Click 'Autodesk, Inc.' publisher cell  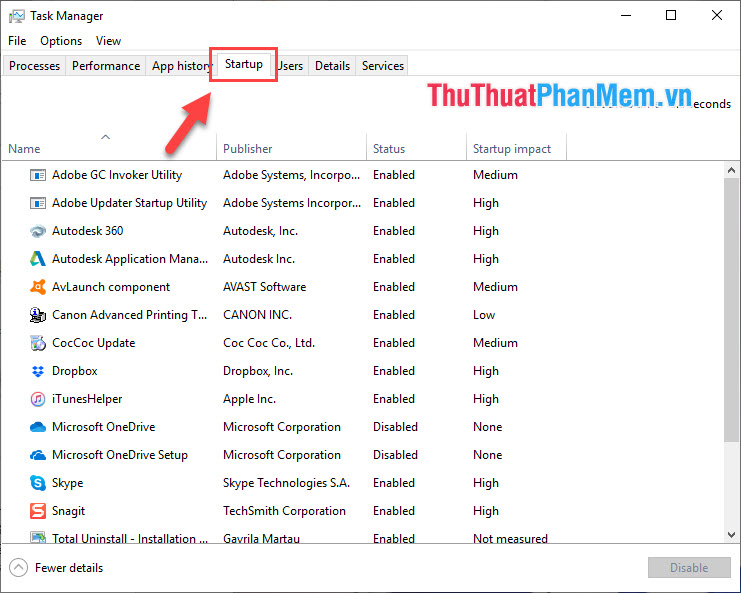click(x=260, y=231)
